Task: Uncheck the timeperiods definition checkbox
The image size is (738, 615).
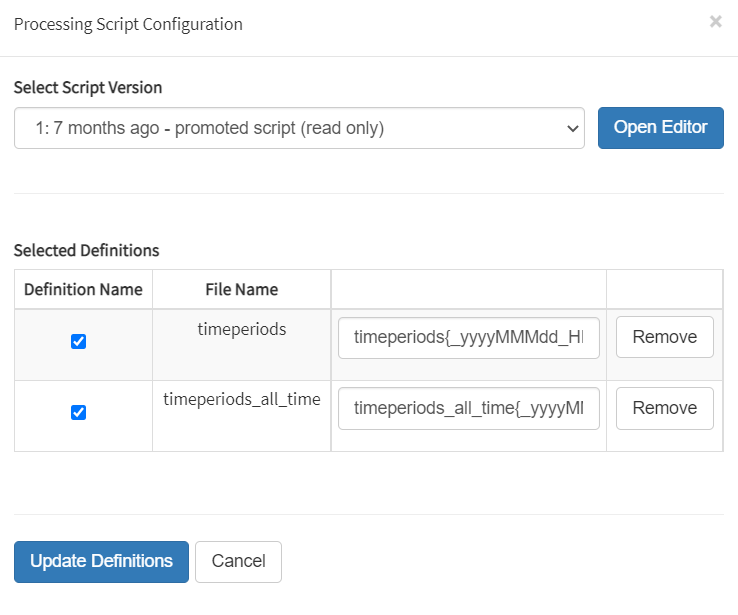Action: (79, 341)
